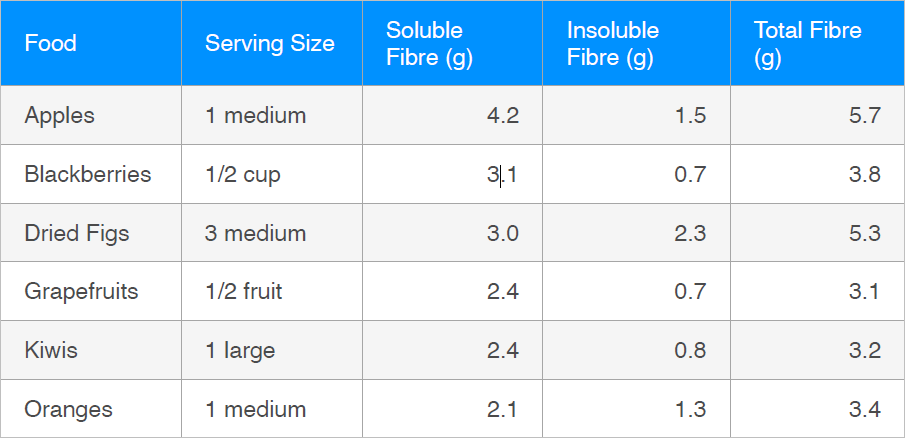Select the Kiwis cell
905x438 pixels.
[x=91, y=350]
